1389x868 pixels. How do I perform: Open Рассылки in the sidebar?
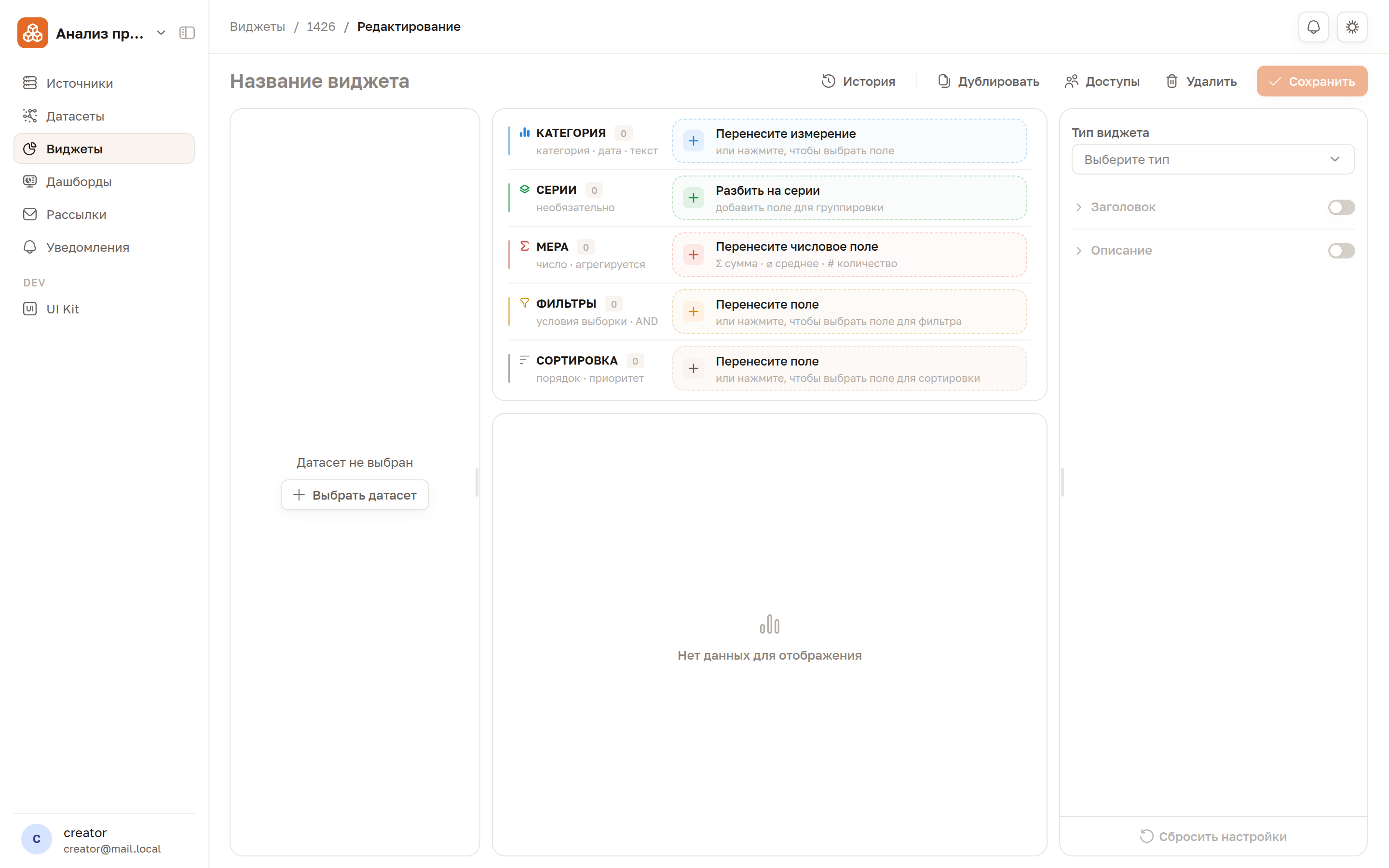point(104,214)
